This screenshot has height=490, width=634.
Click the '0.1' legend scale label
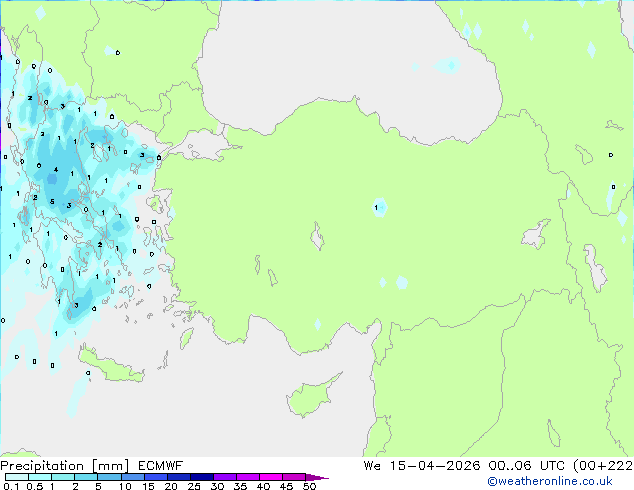[x=11, y=486]
